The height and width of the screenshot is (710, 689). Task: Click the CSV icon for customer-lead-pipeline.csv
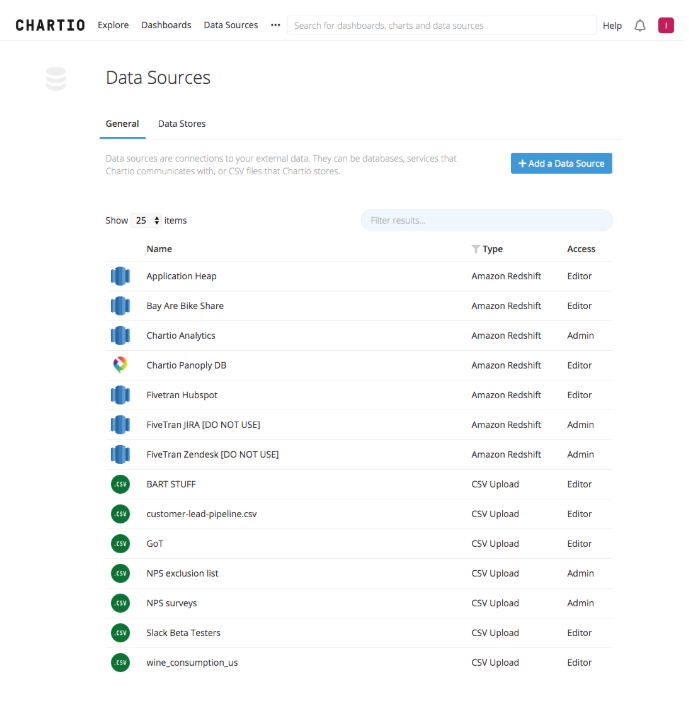click(120, 514)
